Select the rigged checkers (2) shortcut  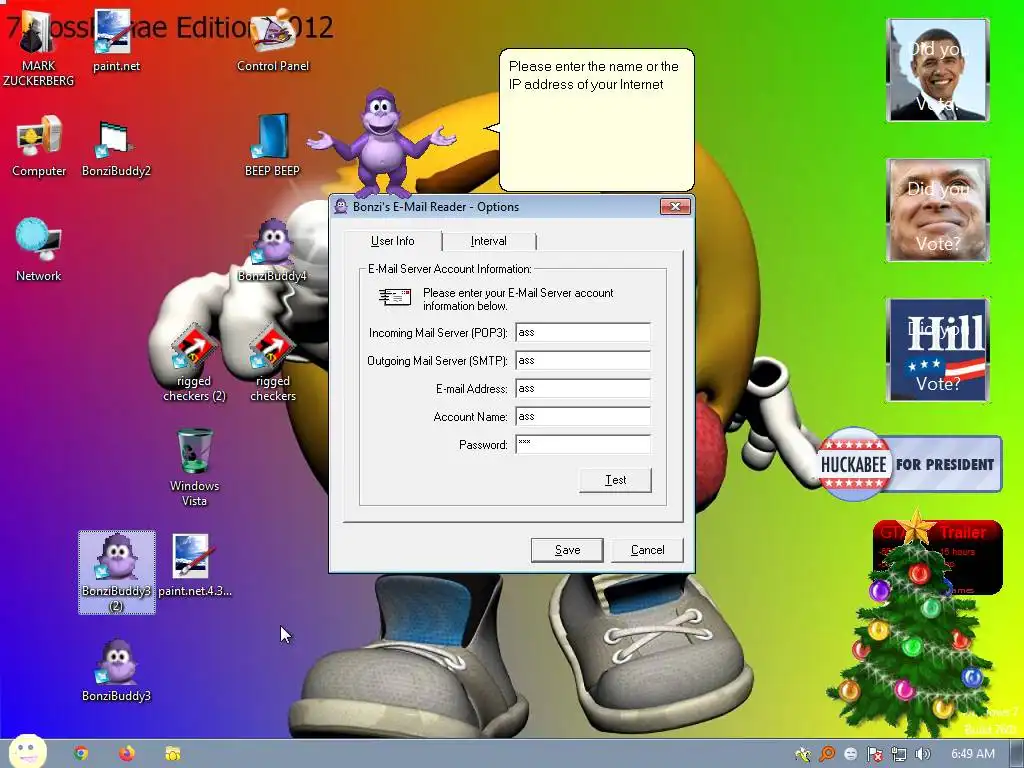coord(194,363)
